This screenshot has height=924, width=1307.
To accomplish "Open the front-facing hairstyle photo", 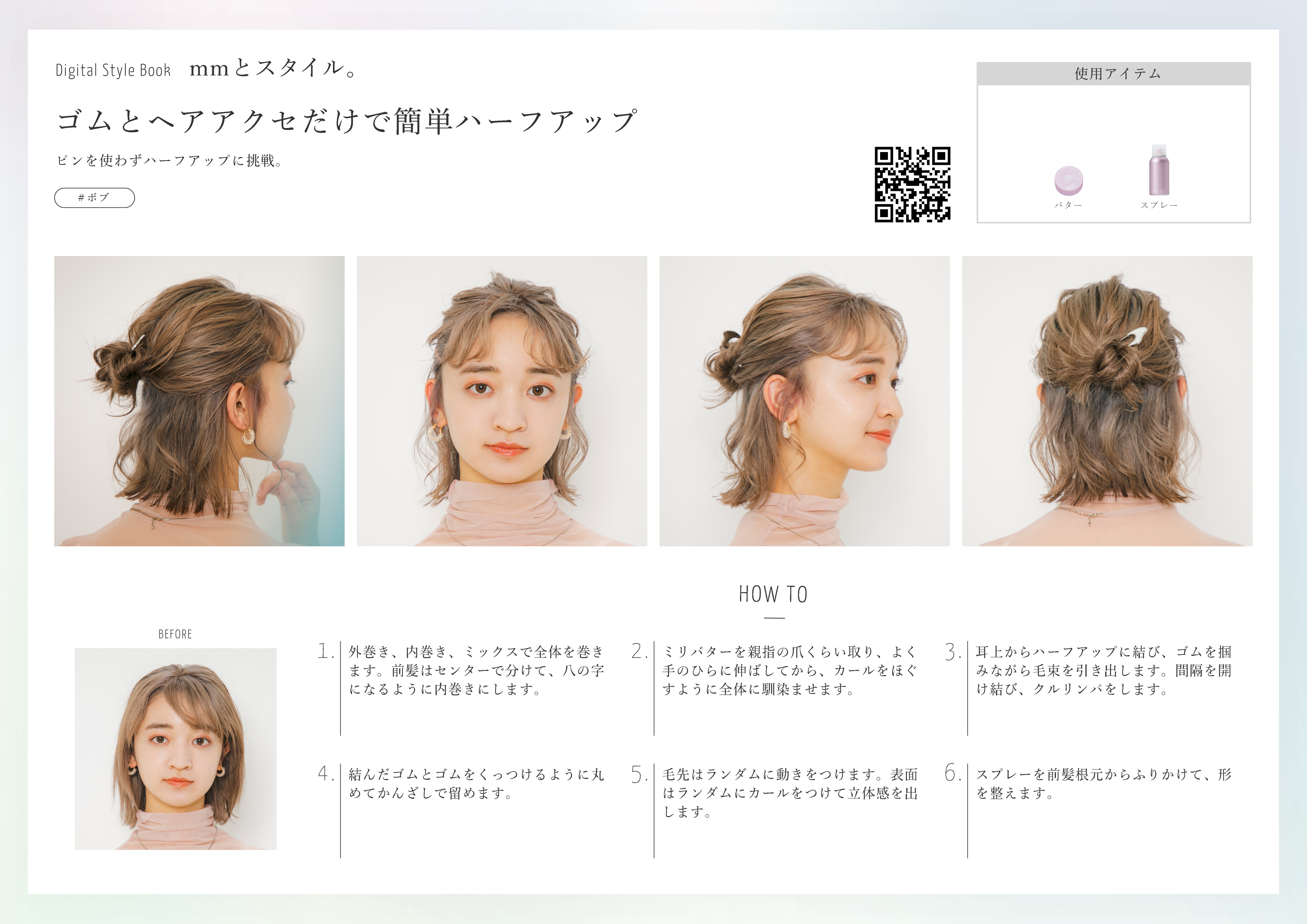I will [501, 401].
